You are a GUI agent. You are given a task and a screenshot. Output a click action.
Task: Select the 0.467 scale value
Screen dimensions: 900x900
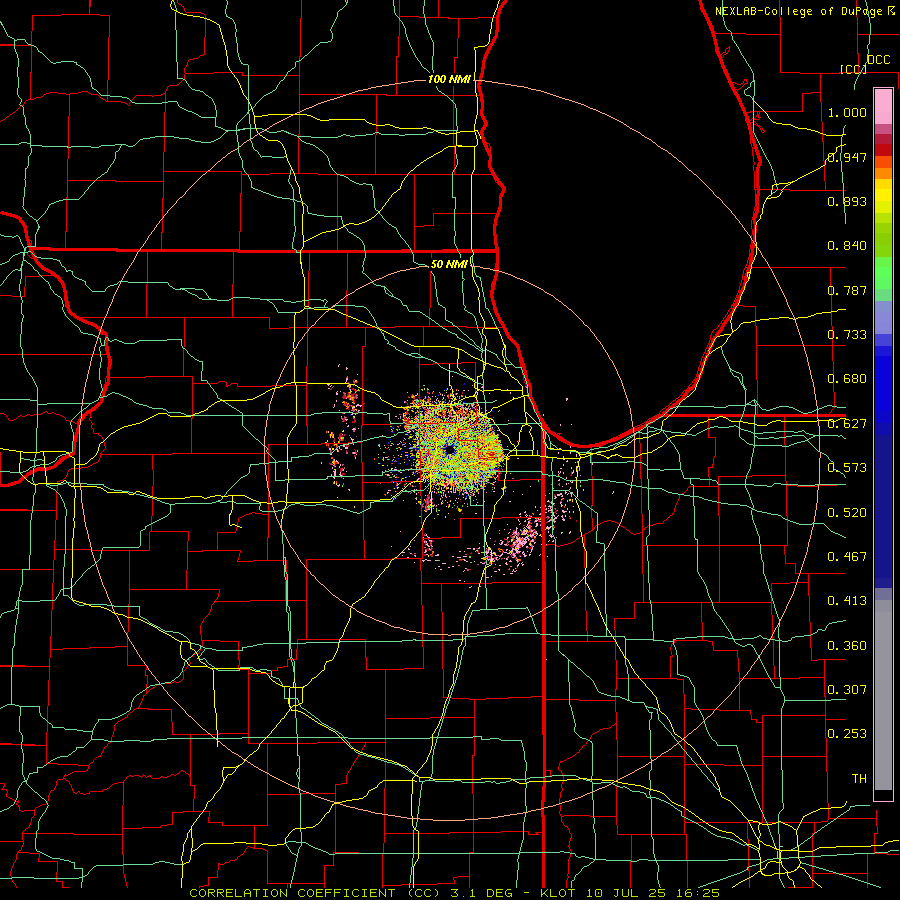(847, 557)
